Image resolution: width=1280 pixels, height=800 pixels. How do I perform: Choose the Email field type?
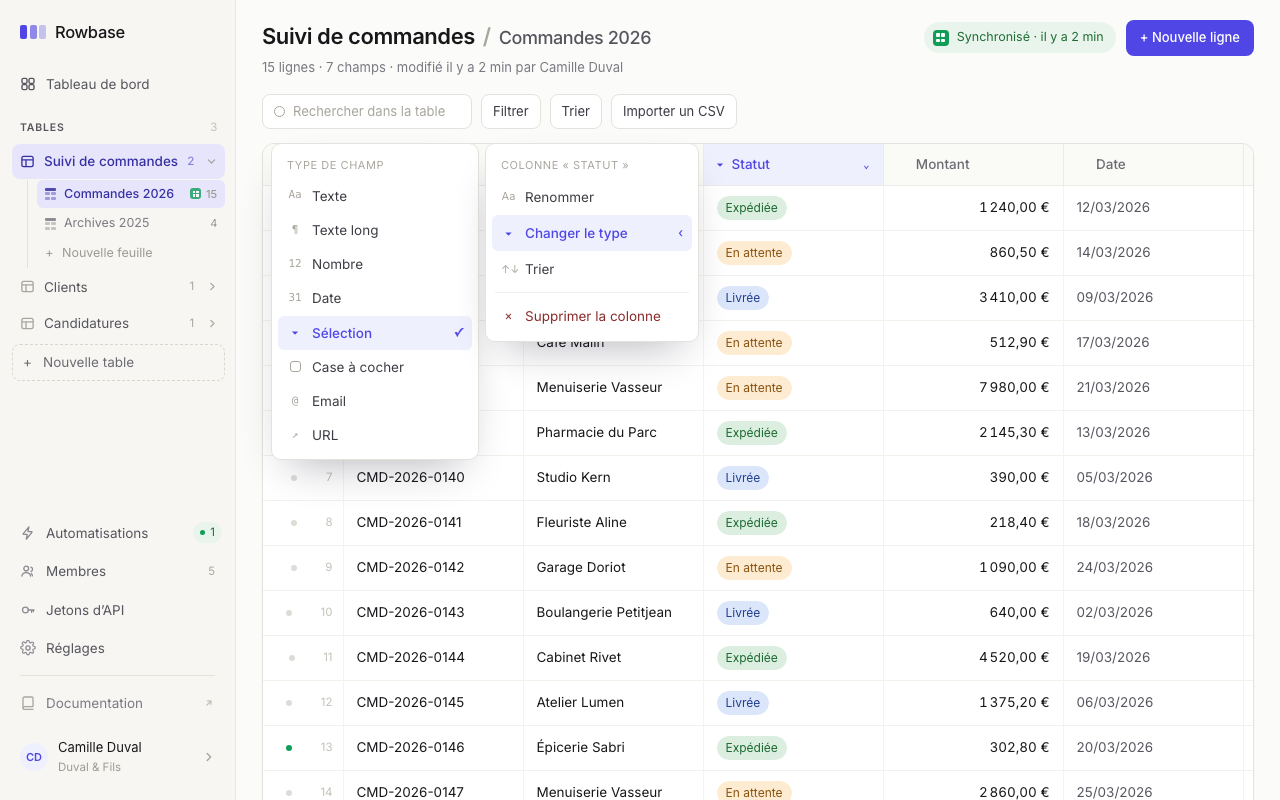tap(375, 401)
